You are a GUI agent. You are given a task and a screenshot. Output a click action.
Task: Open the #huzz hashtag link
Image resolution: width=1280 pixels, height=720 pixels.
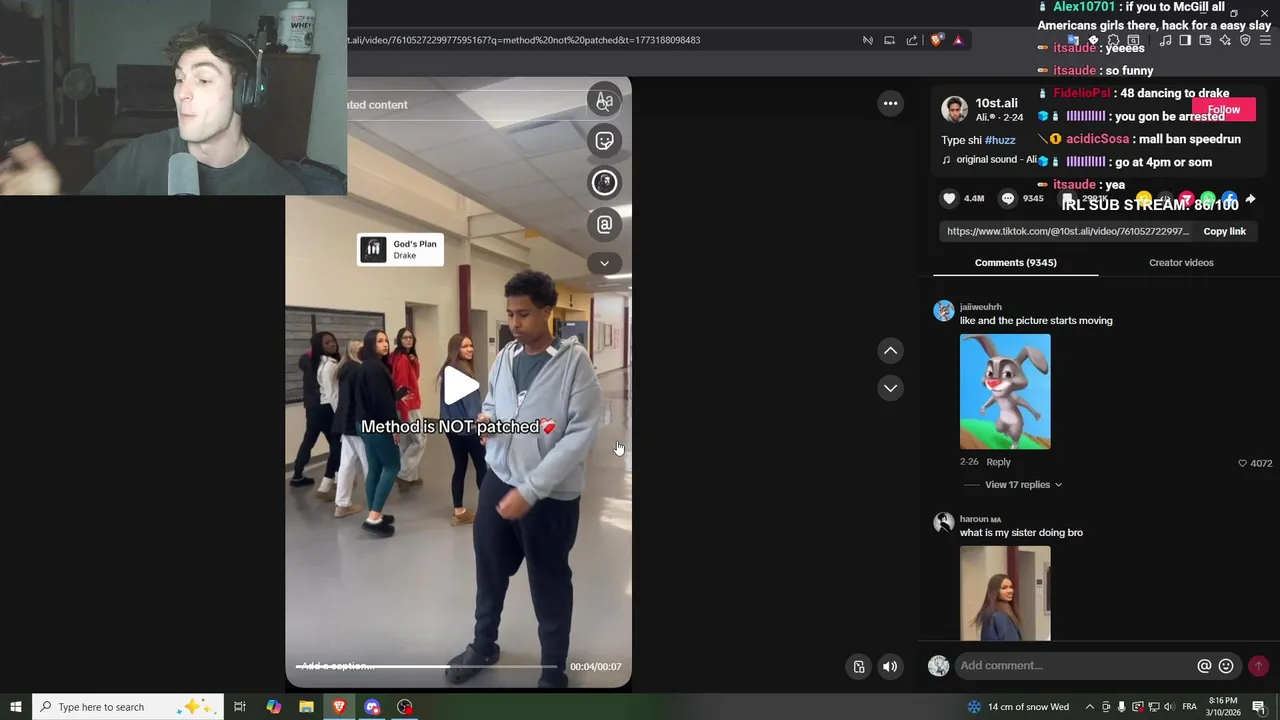click(x=1000, y=140)
